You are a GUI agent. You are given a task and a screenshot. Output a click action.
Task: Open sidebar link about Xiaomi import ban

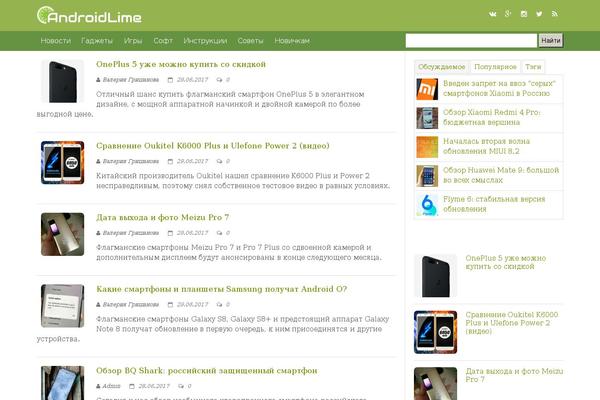(x=499, y=88)
